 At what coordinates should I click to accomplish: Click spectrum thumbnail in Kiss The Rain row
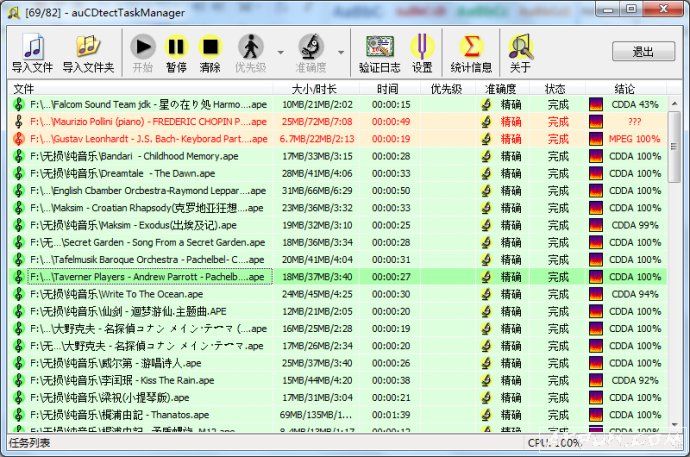pyautogui.click(x=596, y=380)
